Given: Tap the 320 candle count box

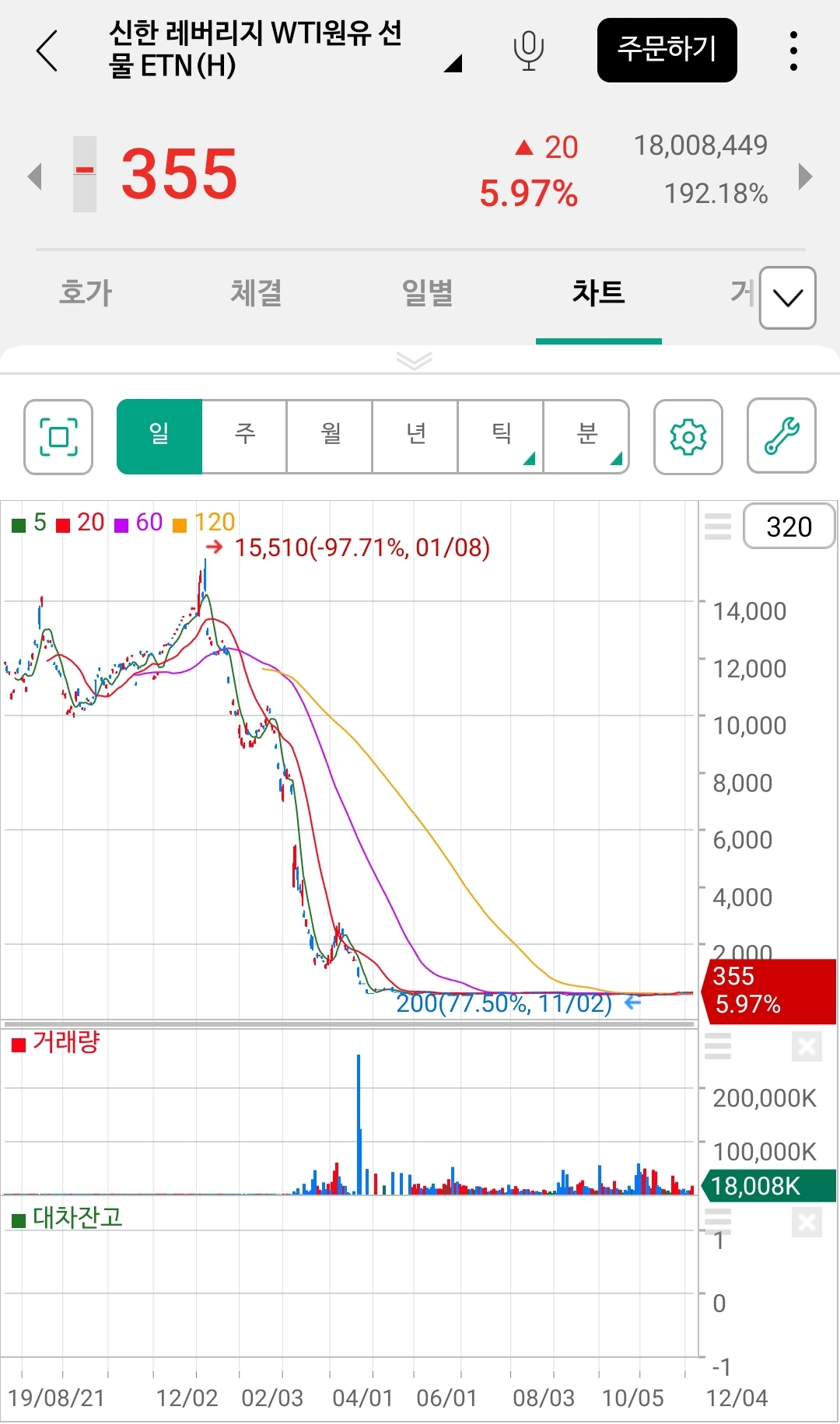Looking at the screenshot, I should (789, 527).
